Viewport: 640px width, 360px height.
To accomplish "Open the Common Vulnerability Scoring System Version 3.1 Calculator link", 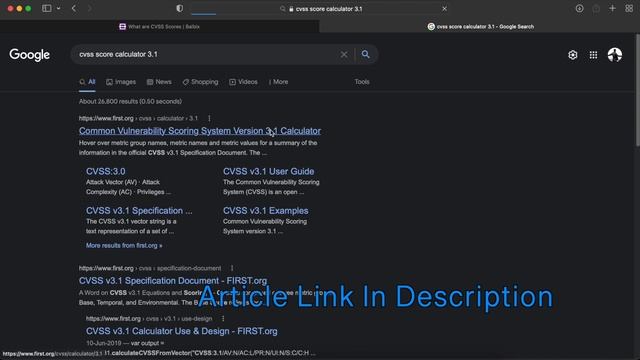I will point(200,131).
